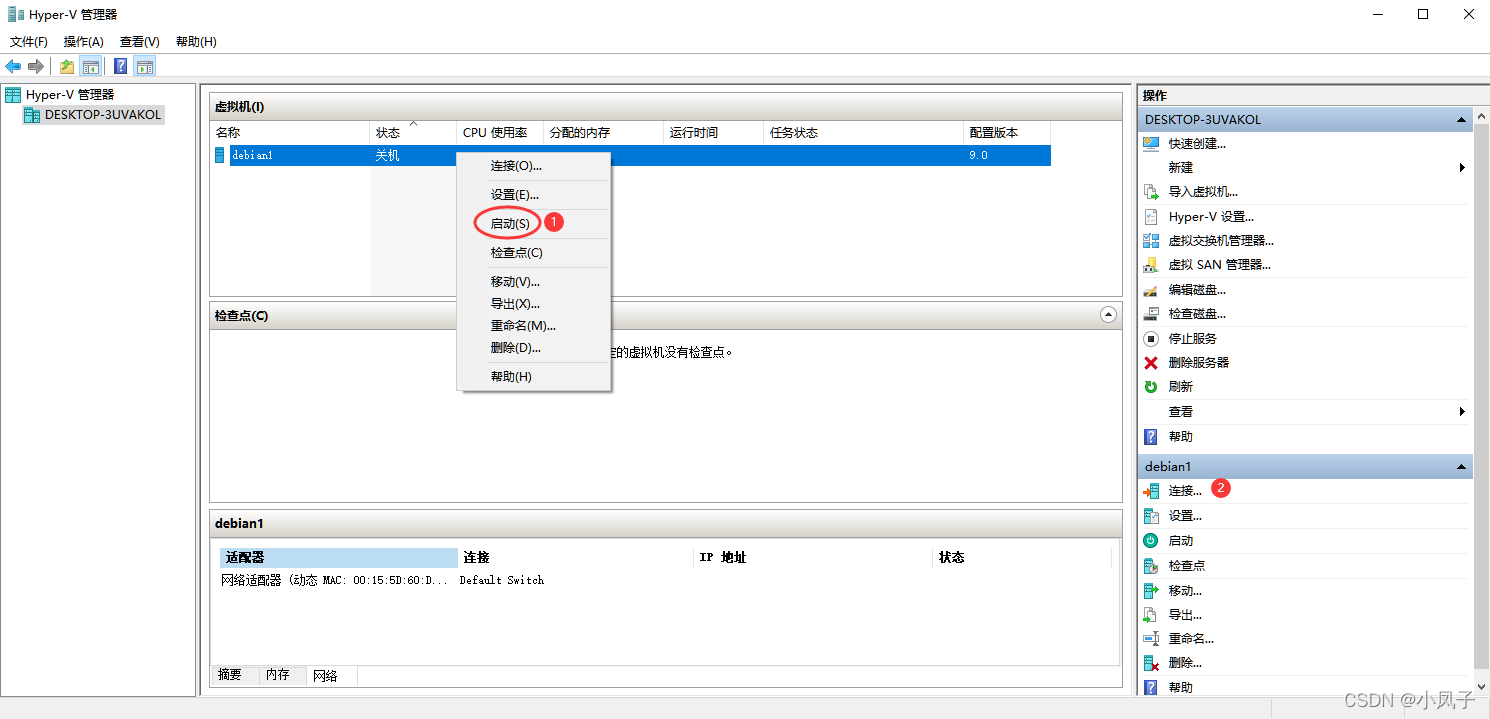Click 检查点 under debian1 actions
Screen dimensions: 1490x719
[1187, 566]
